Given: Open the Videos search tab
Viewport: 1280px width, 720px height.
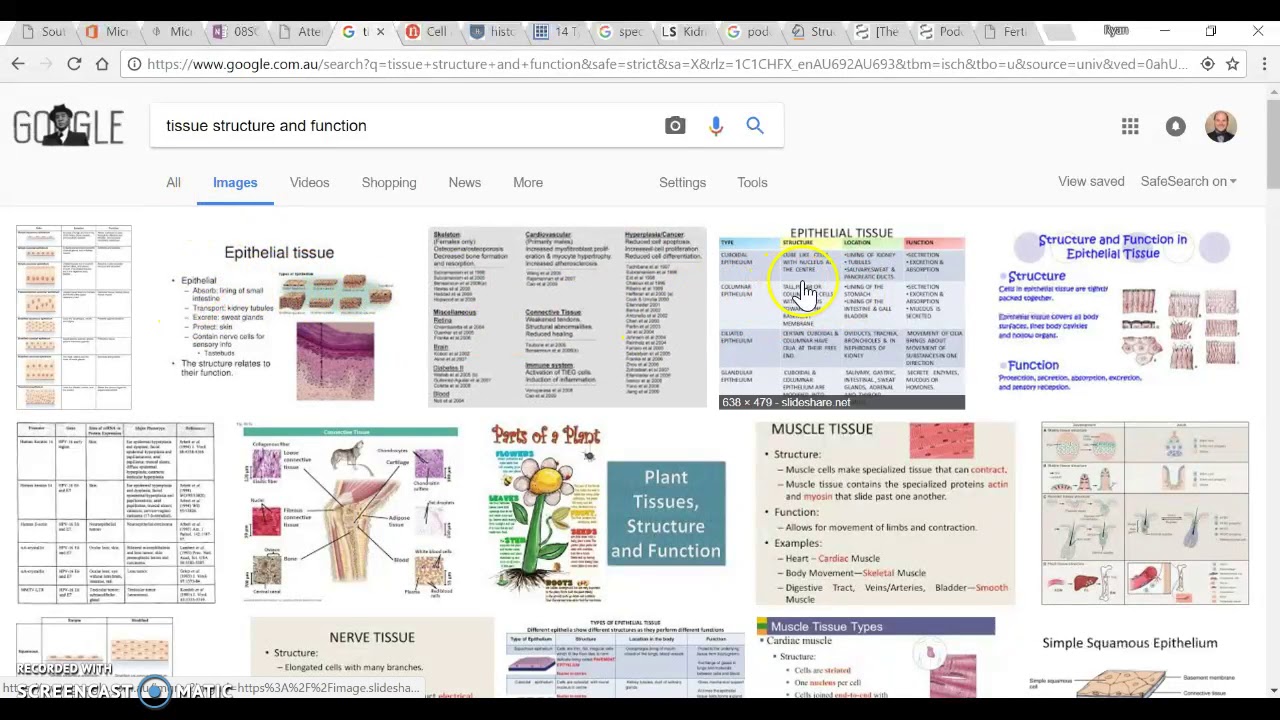Looking at the screenshot, I should click(309, 182).
